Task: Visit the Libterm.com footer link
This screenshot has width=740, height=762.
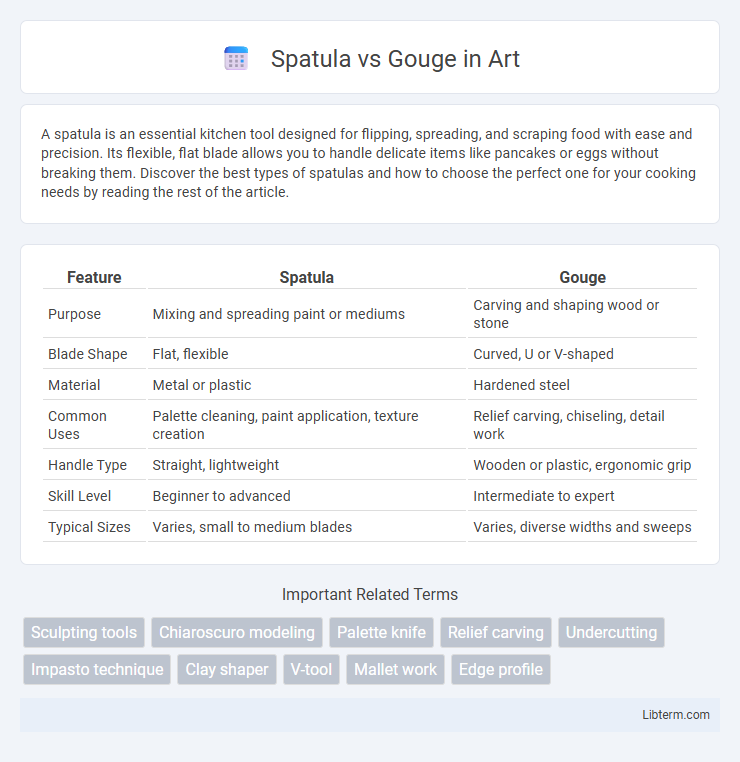Action: pyautogui.click(x=676, y=714)
